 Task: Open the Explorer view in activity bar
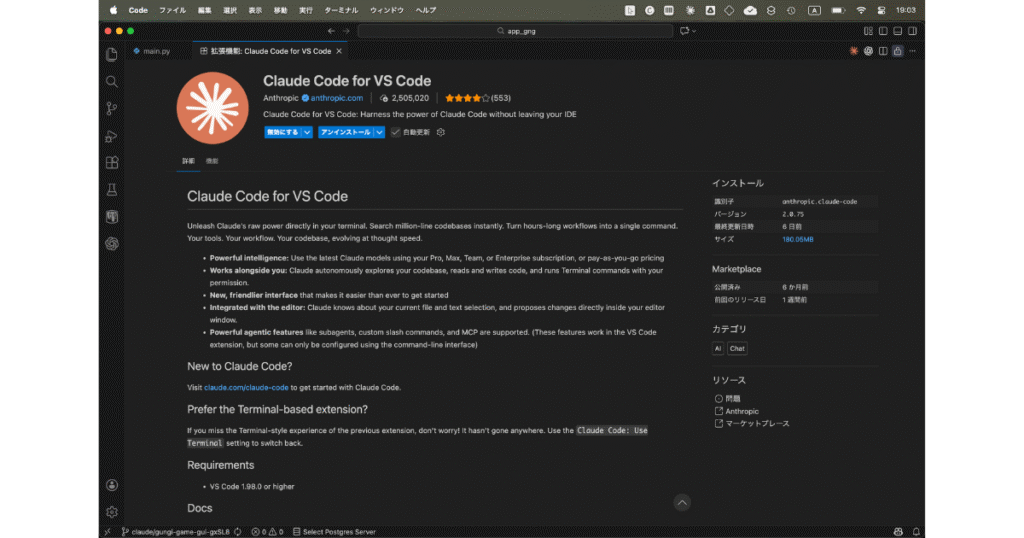[112, 54]
